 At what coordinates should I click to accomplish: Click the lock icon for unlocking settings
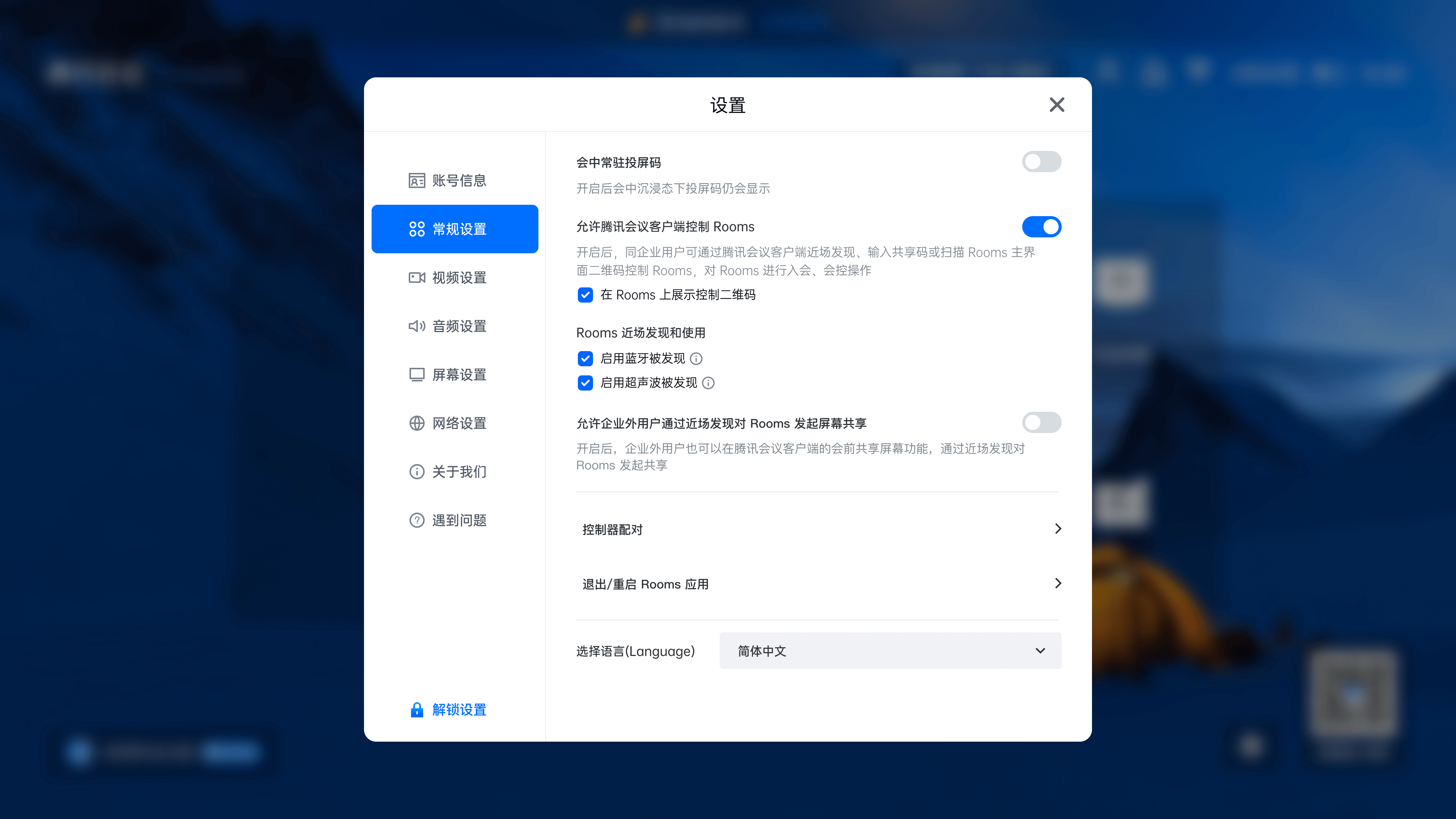coord(417,710)
